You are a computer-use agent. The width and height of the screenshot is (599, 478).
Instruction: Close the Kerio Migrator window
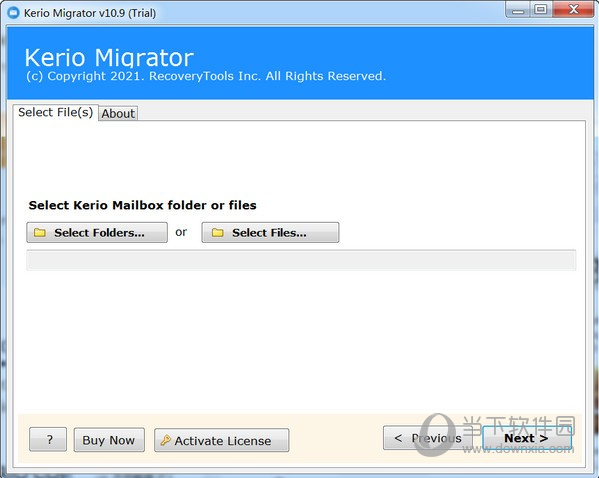(x=573, y=10)
